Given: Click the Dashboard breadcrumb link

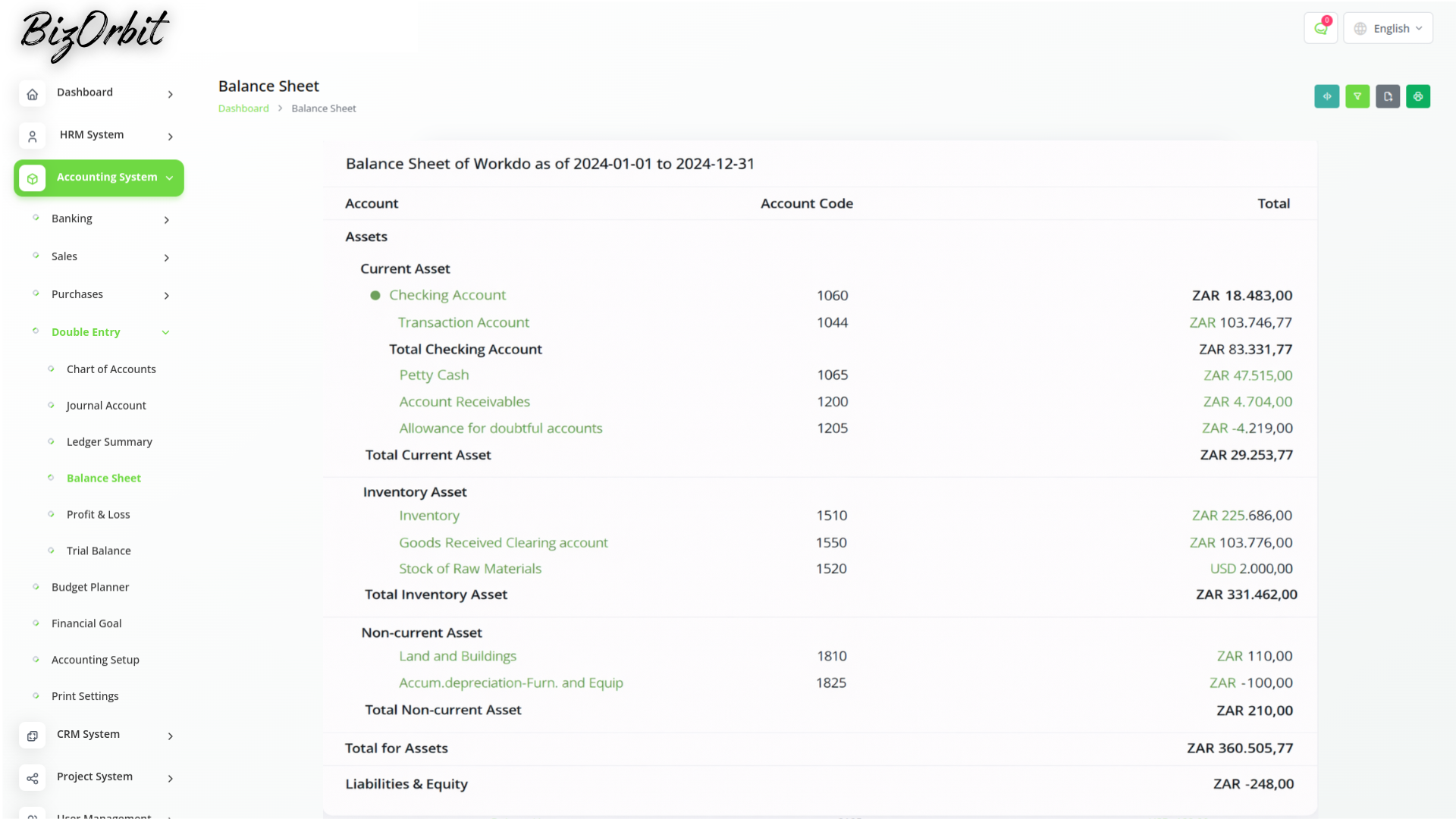Looking at the screenshot, I should (243, 108).
